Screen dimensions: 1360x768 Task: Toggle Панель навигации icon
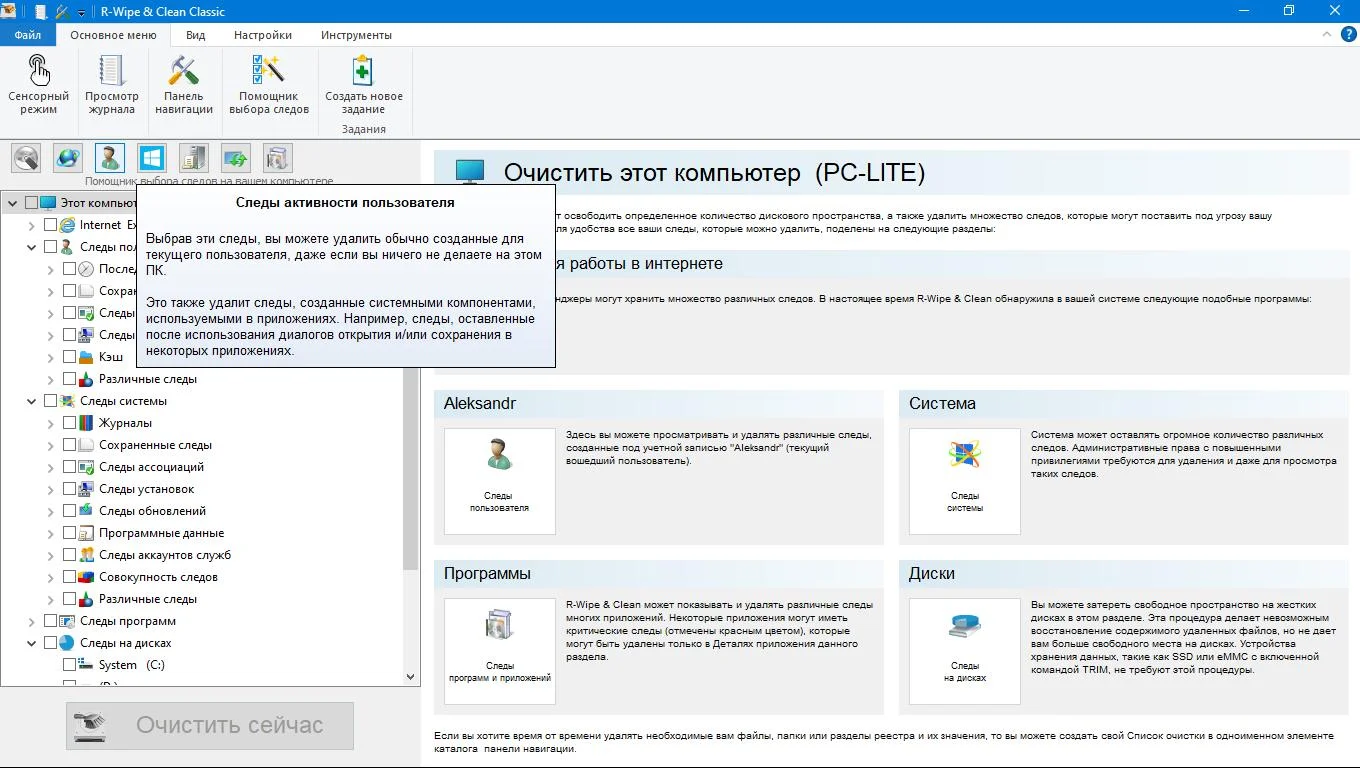coord(184,85)
